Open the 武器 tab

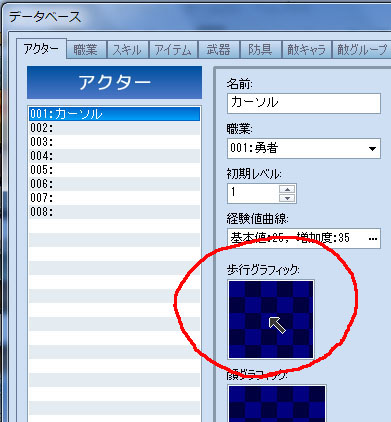click(x=219, y=50)
